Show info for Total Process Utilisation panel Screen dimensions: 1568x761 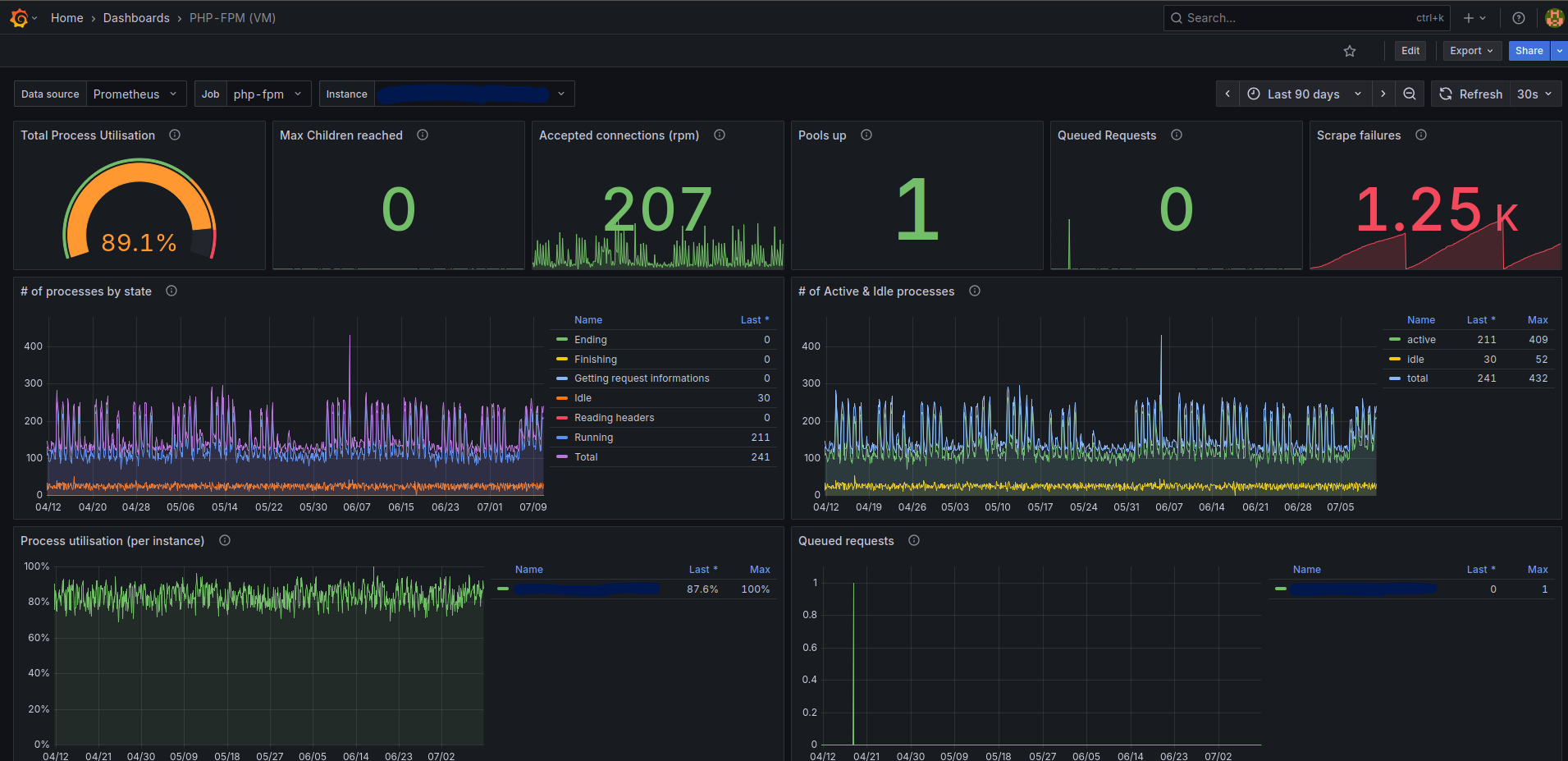coord(175,135)
